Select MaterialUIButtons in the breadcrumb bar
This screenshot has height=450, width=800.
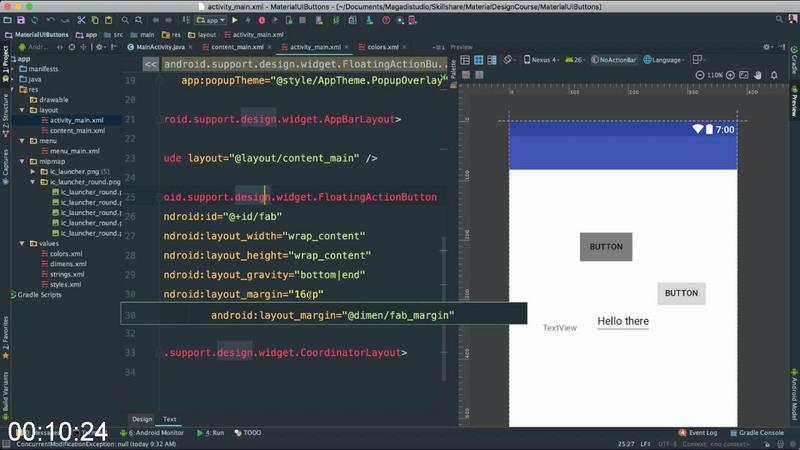coord(37,35)
